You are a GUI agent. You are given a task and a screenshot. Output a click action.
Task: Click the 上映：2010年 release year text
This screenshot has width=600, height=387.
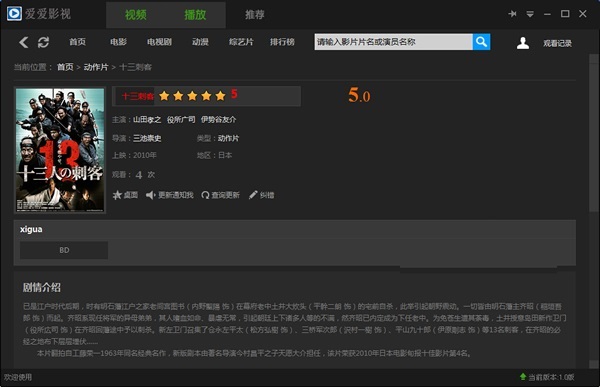tap(134, 155)
